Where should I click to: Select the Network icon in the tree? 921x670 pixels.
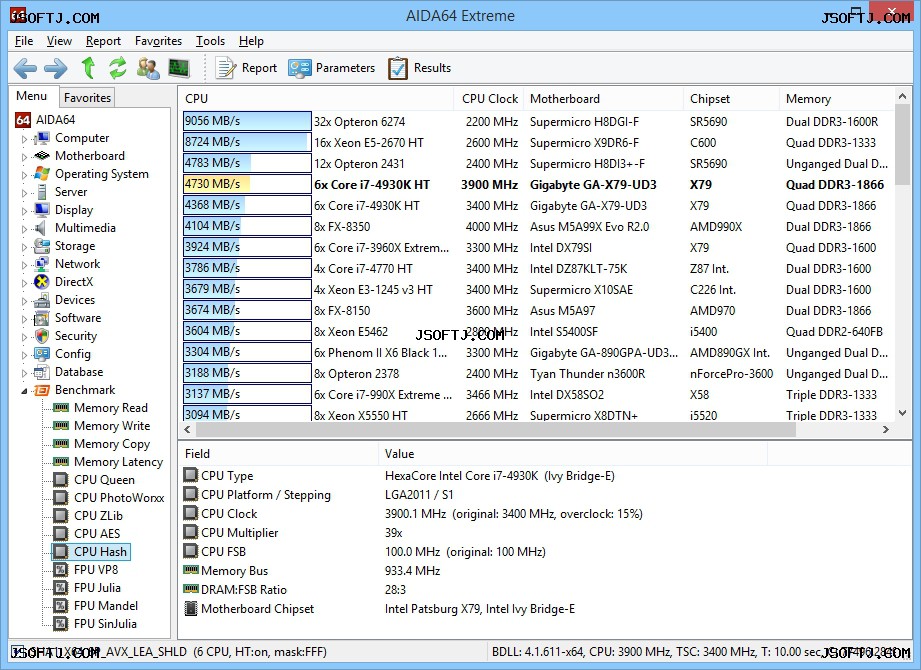pos(42,264)
